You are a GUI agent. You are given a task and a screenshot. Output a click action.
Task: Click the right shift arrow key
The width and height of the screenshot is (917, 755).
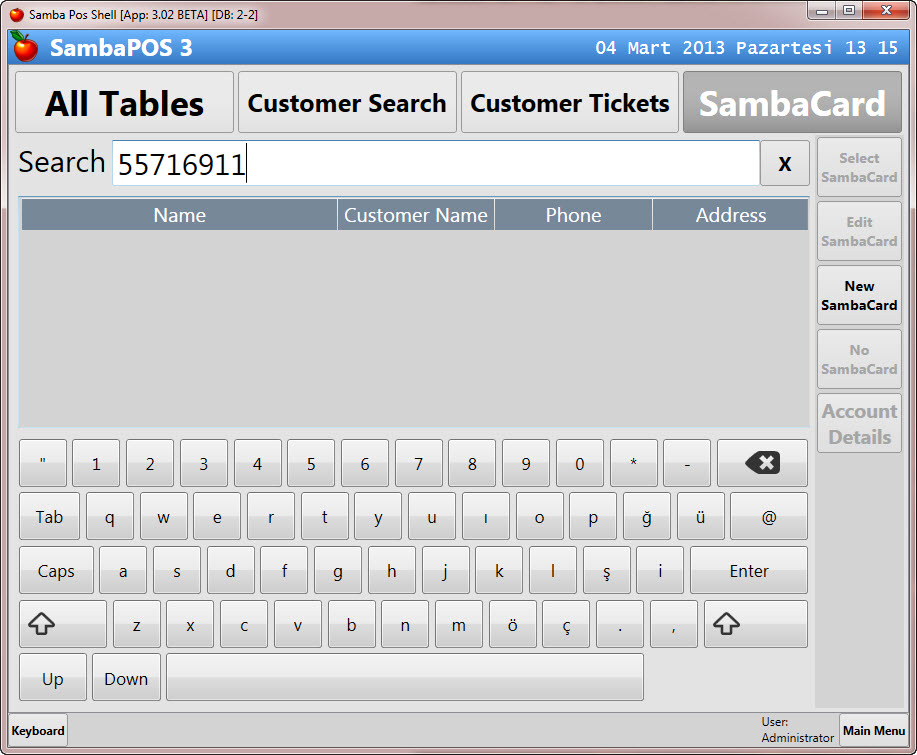click(755, 624)
